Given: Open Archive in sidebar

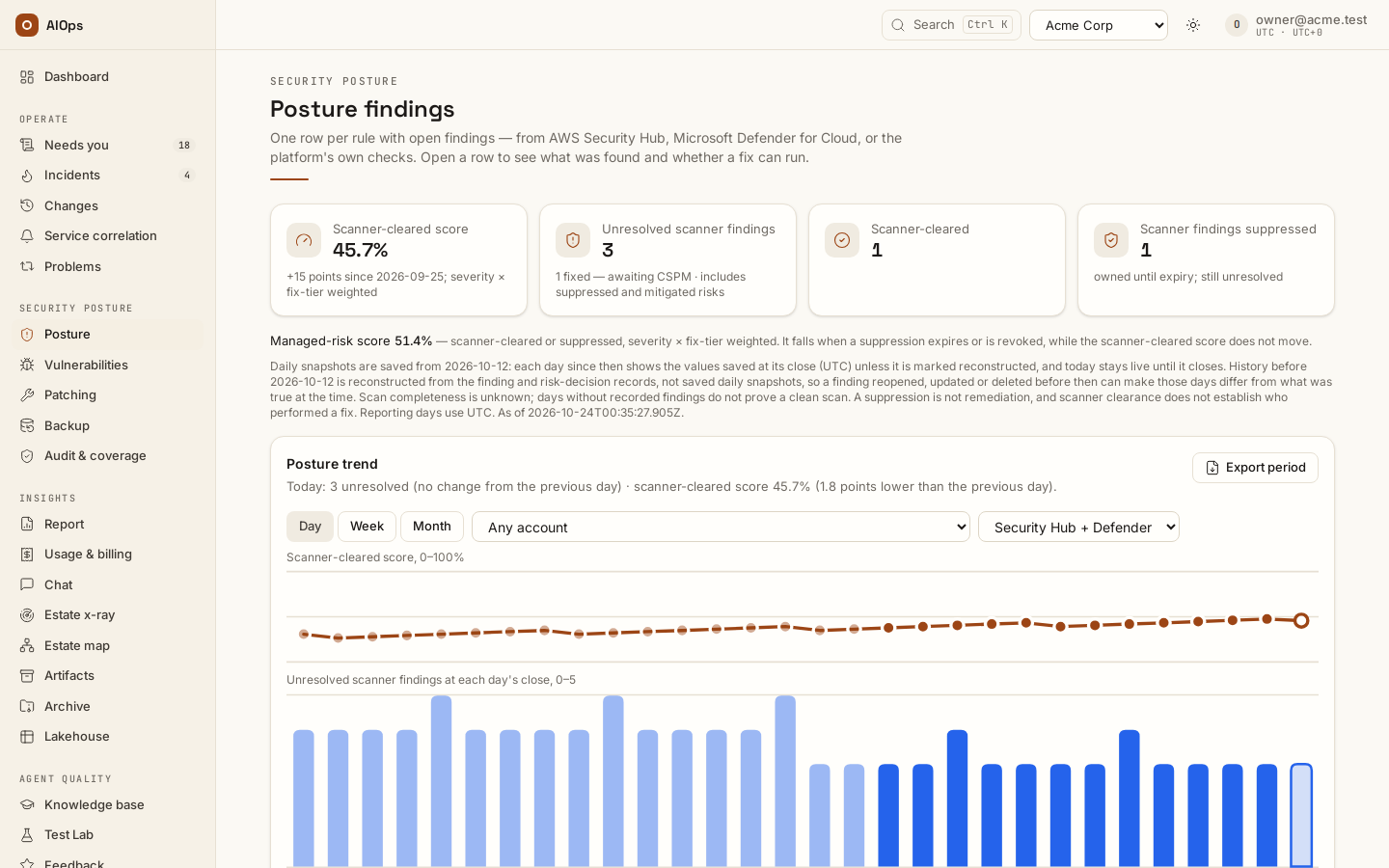Looking at the screenshot, I should coord(107,706).
